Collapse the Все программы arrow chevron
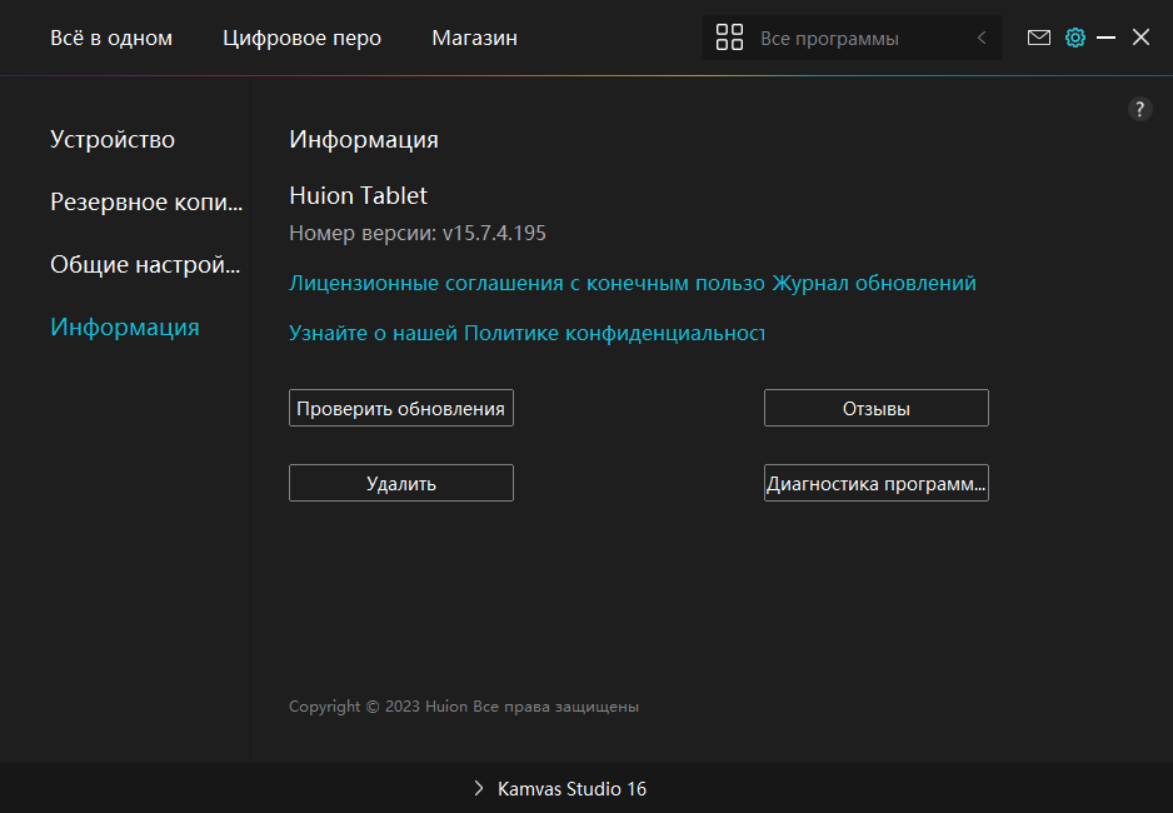 (x=981, y=38)
